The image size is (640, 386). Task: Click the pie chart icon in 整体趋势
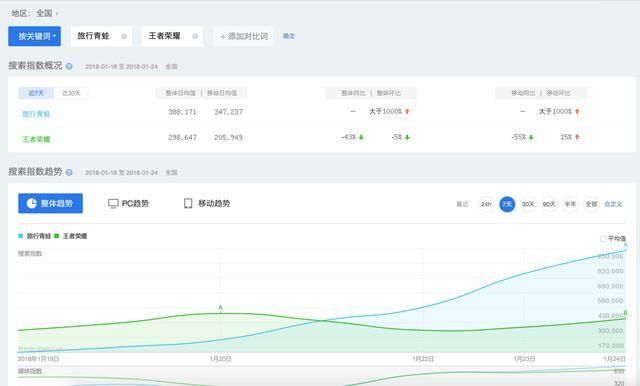(32, 203)
